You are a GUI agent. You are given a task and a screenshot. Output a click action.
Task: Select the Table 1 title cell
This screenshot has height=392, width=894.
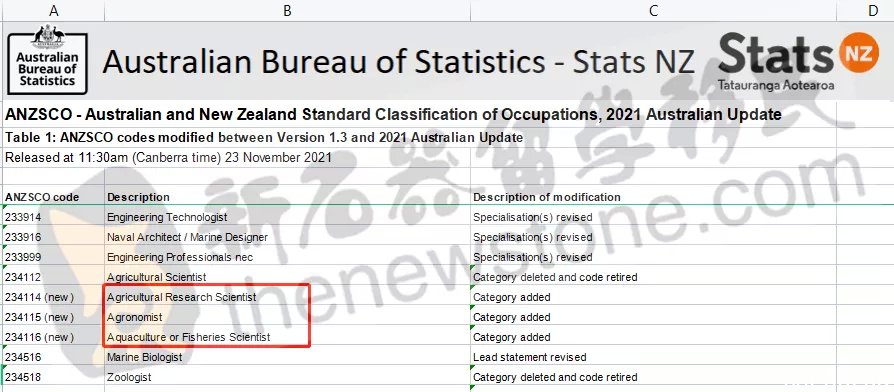click(x=263, y=137)
